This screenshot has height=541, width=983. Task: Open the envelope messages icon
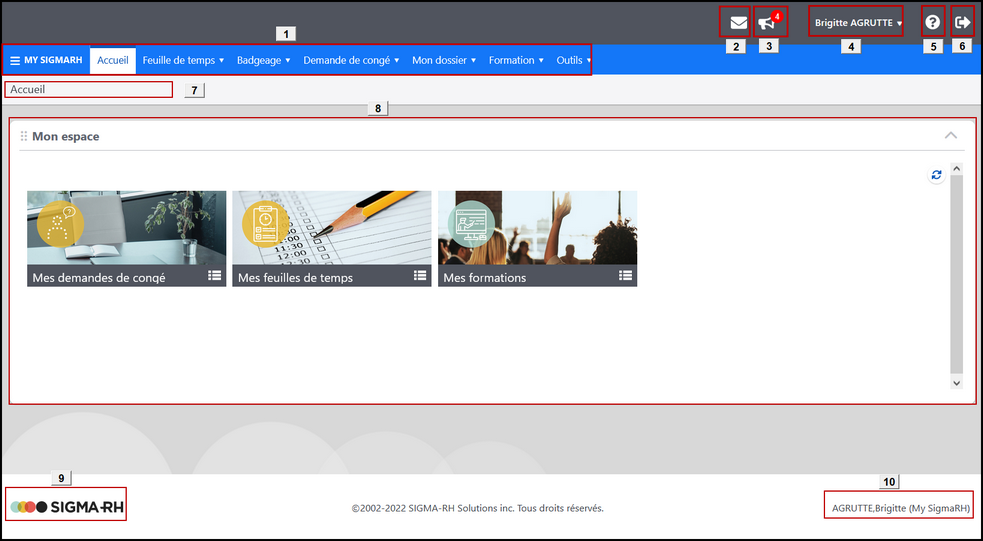click(738, 22)
